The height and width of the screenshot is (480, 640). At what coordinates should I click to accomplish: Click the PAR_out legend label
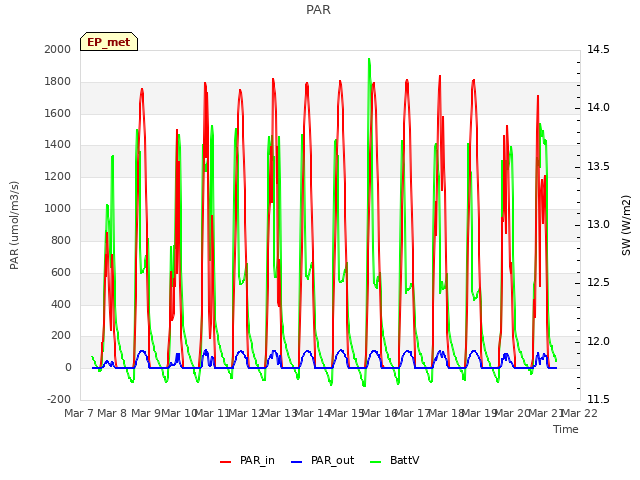point(332,460)
